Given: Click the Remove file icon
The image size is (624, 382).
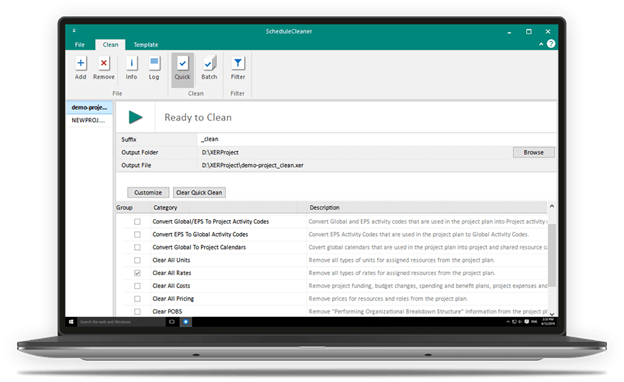Looking at the screenshot, I should (103, 63).
